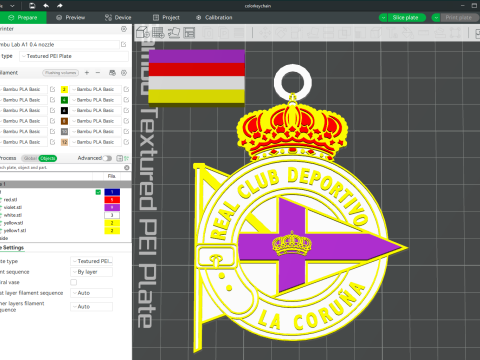Click object's blue filament 1 cell
Image resolution: width=480 pixels, height=360 pixels.
pos(112,192)
